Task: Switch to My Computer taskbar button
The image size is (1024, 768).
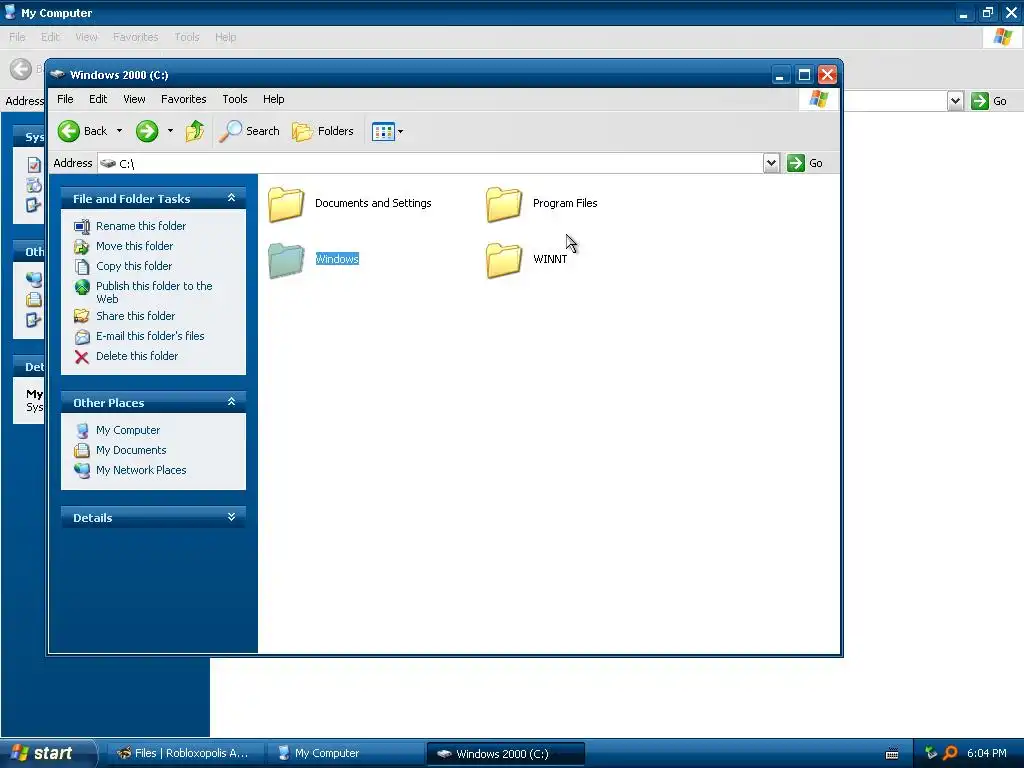Action: 345,753
